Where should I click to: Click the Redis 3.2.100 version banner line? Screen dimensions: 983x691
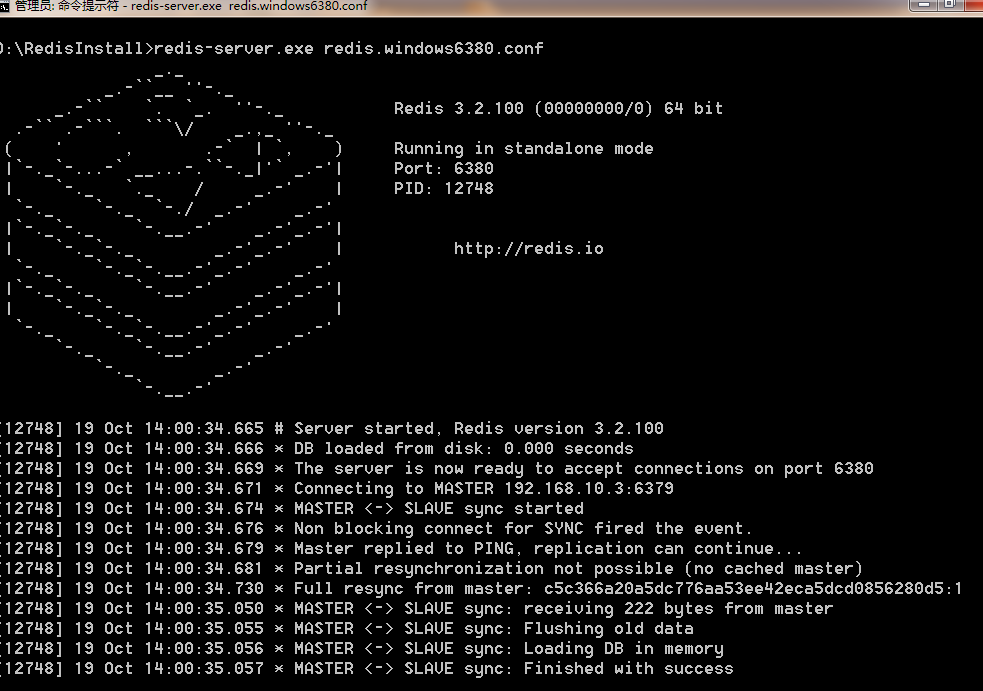click(x=558, y=108)
